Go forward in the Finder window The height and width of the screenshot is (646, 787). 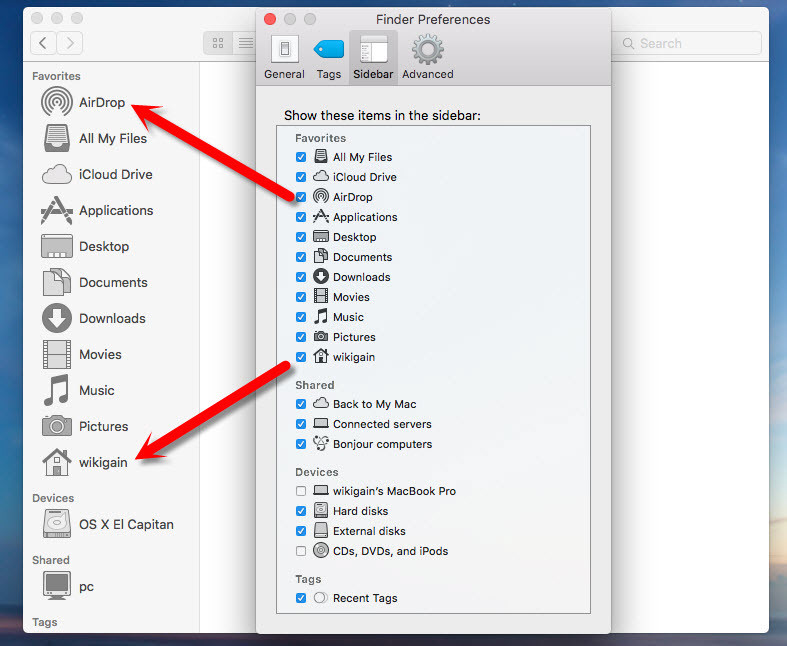(70, 43)
